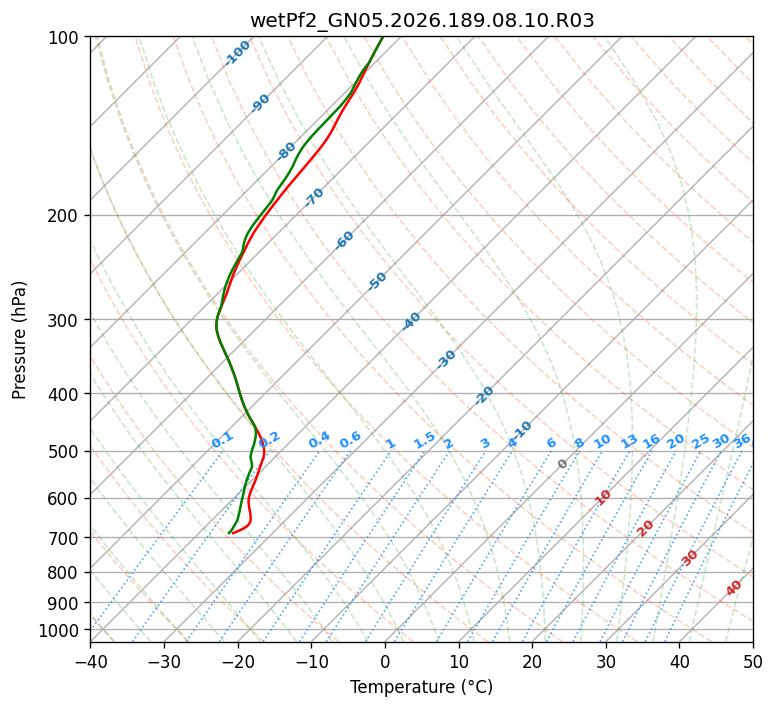This screenshot has width=775, height=708.
Task: Click the 0 temperature tick label
Action: (x=385, y=661)
